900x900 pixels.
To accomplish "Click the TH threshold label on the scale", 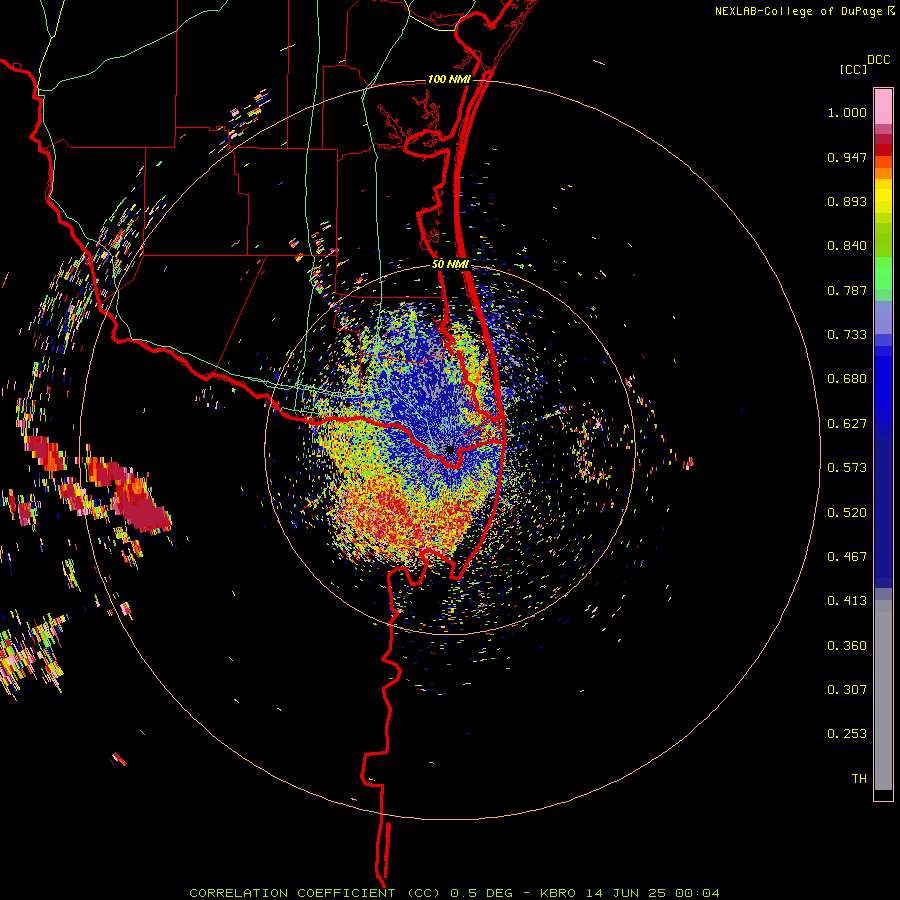I will 859,779.
